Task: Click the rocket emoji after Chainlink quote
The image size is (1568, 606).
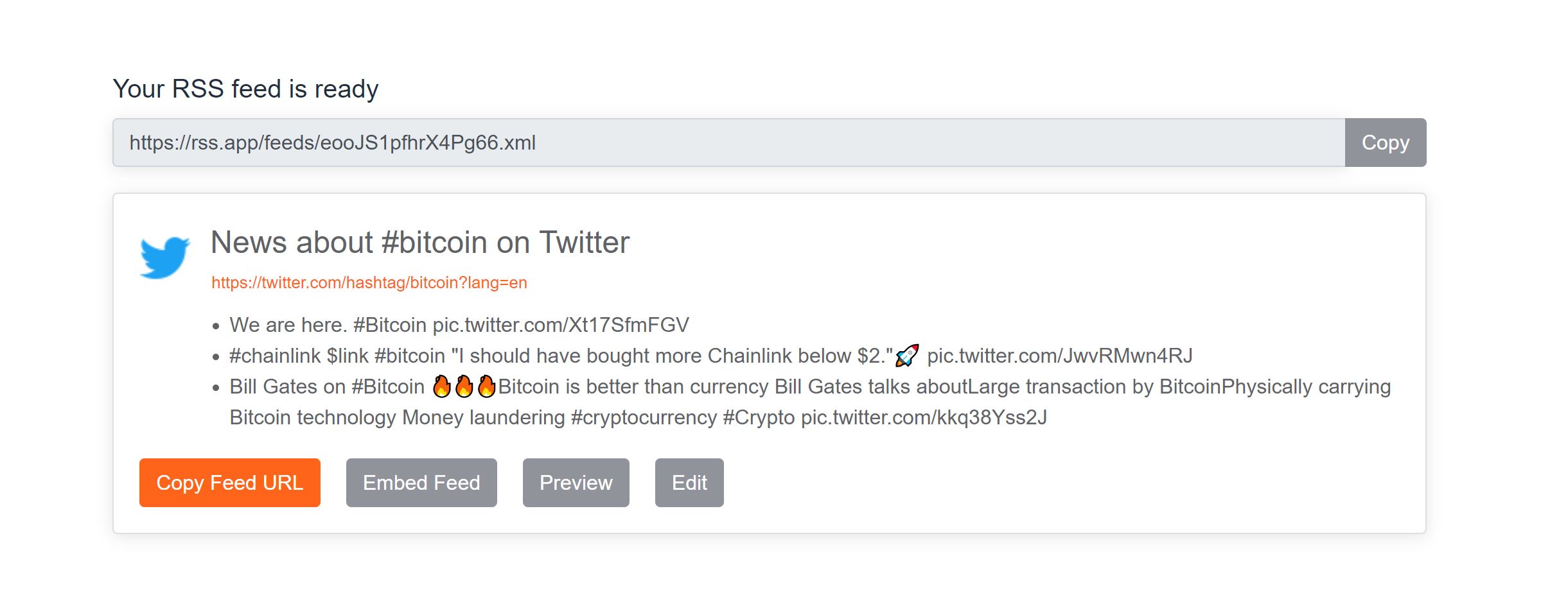Action: [x=907, y=356]
